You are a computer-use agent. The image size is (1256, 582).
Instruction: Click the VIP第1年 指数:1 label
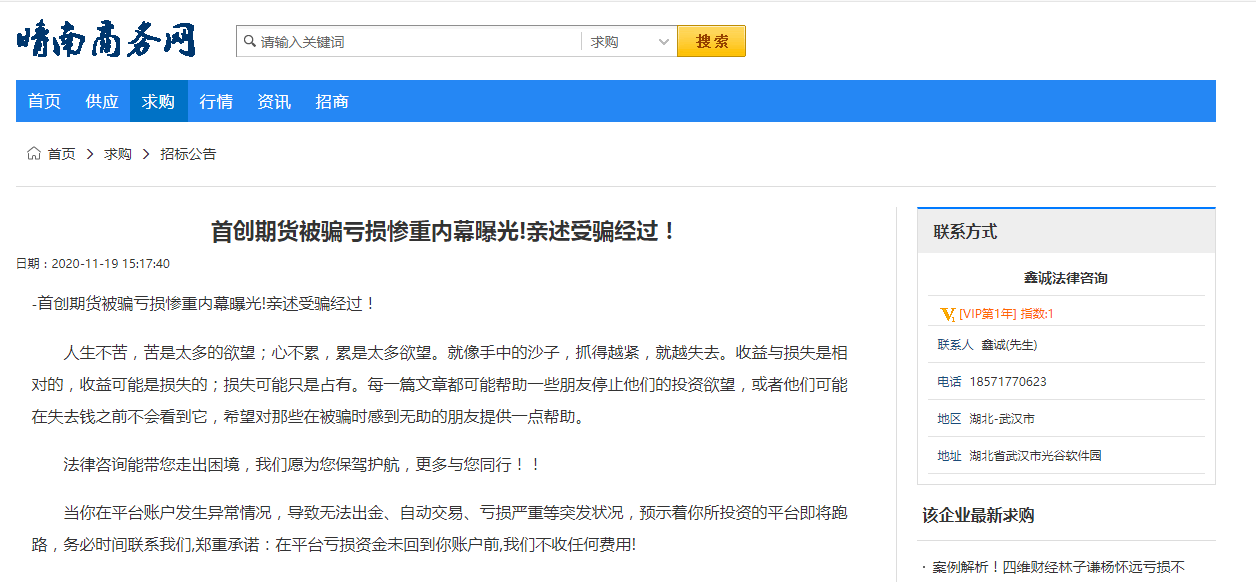click(x=1006, y=314)
